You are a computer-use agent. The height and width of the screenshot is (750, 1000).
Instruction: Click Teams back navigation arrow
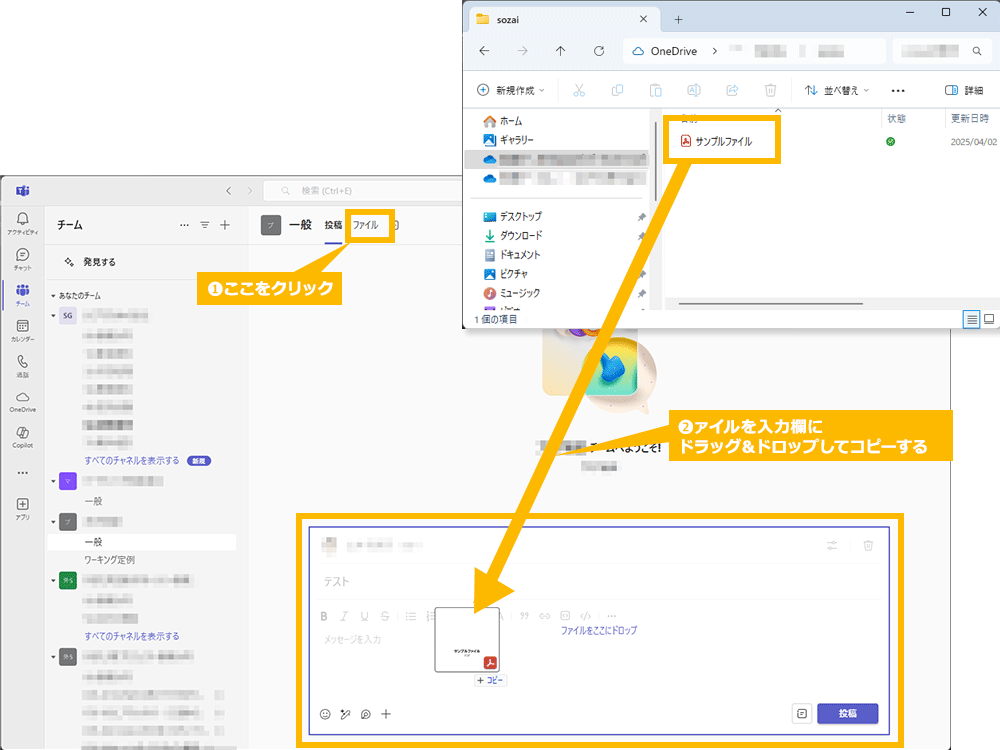(x=229, y=191)
